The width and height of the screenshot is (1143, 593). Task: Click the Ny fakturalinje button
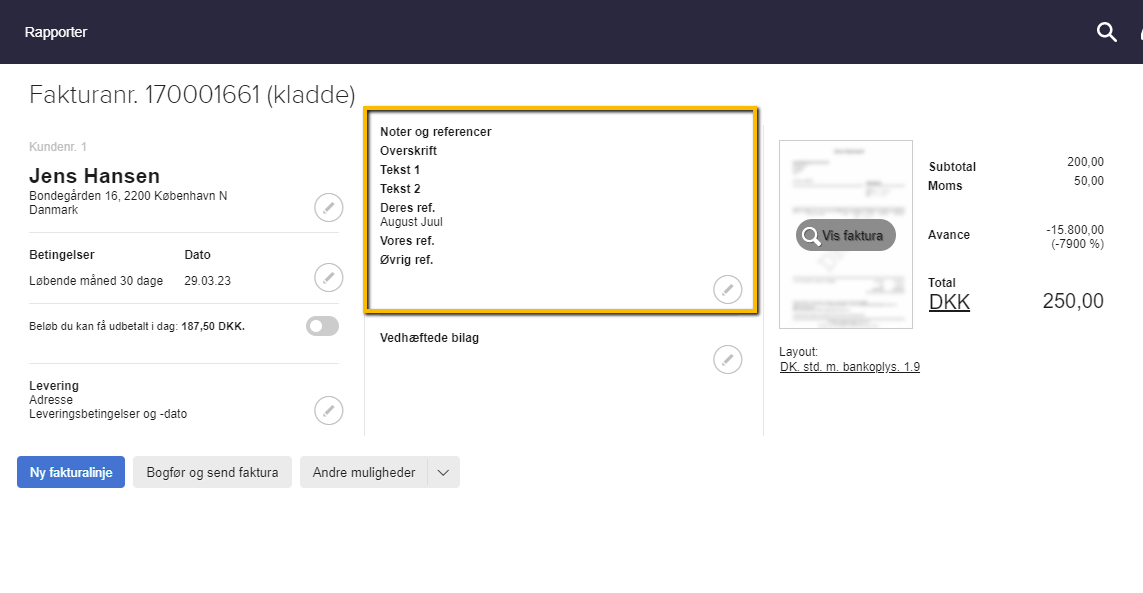click(70, 472)
